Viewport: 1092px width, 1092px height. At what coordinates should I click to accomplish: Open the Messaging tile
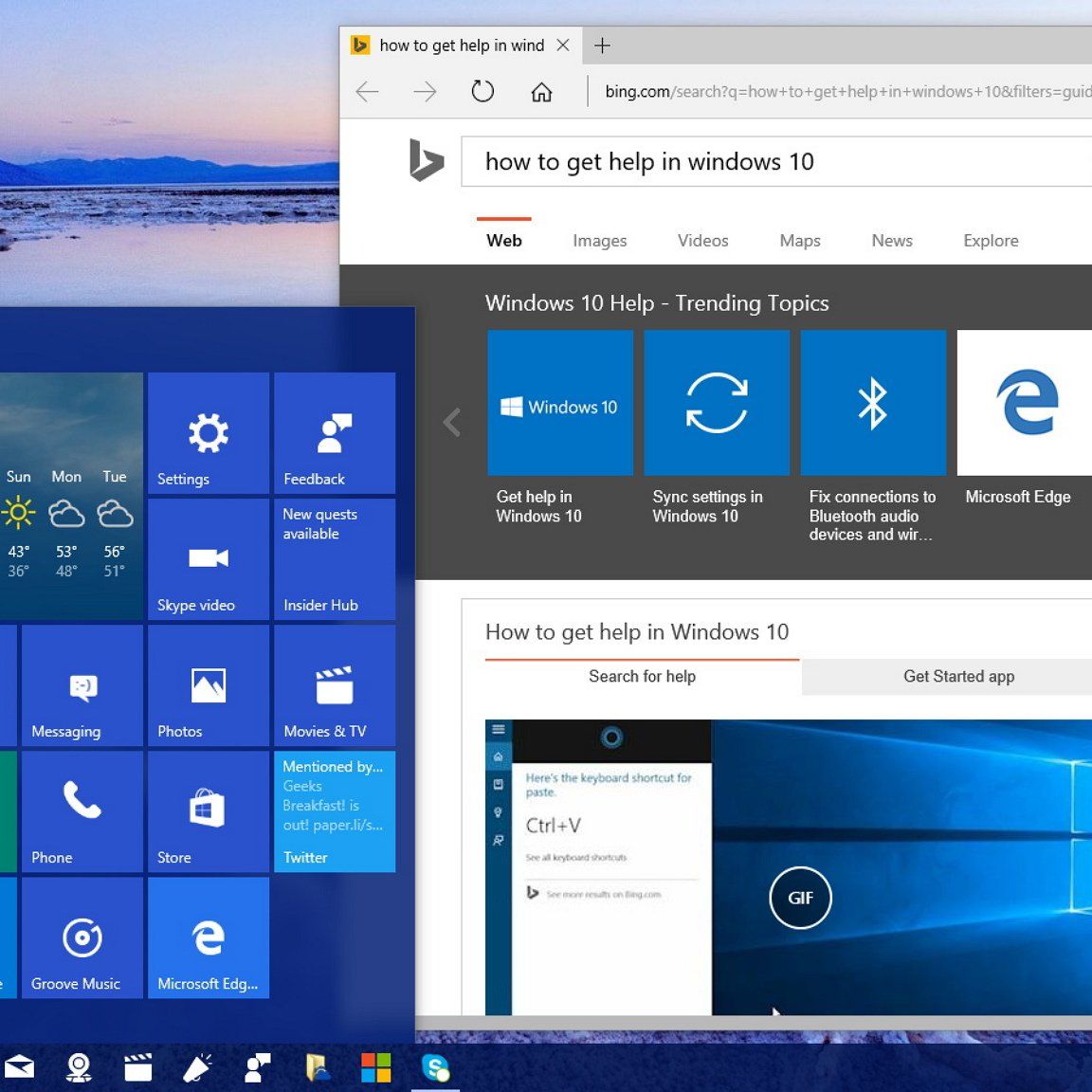(x=82, y=685)
